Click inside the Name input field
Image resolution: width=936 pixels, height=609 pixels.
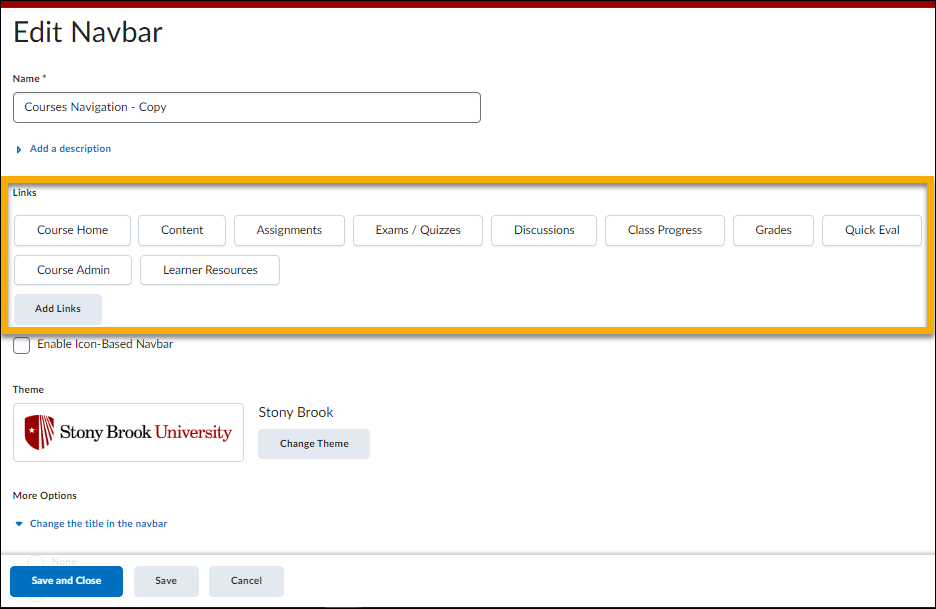tap(246, 107)
